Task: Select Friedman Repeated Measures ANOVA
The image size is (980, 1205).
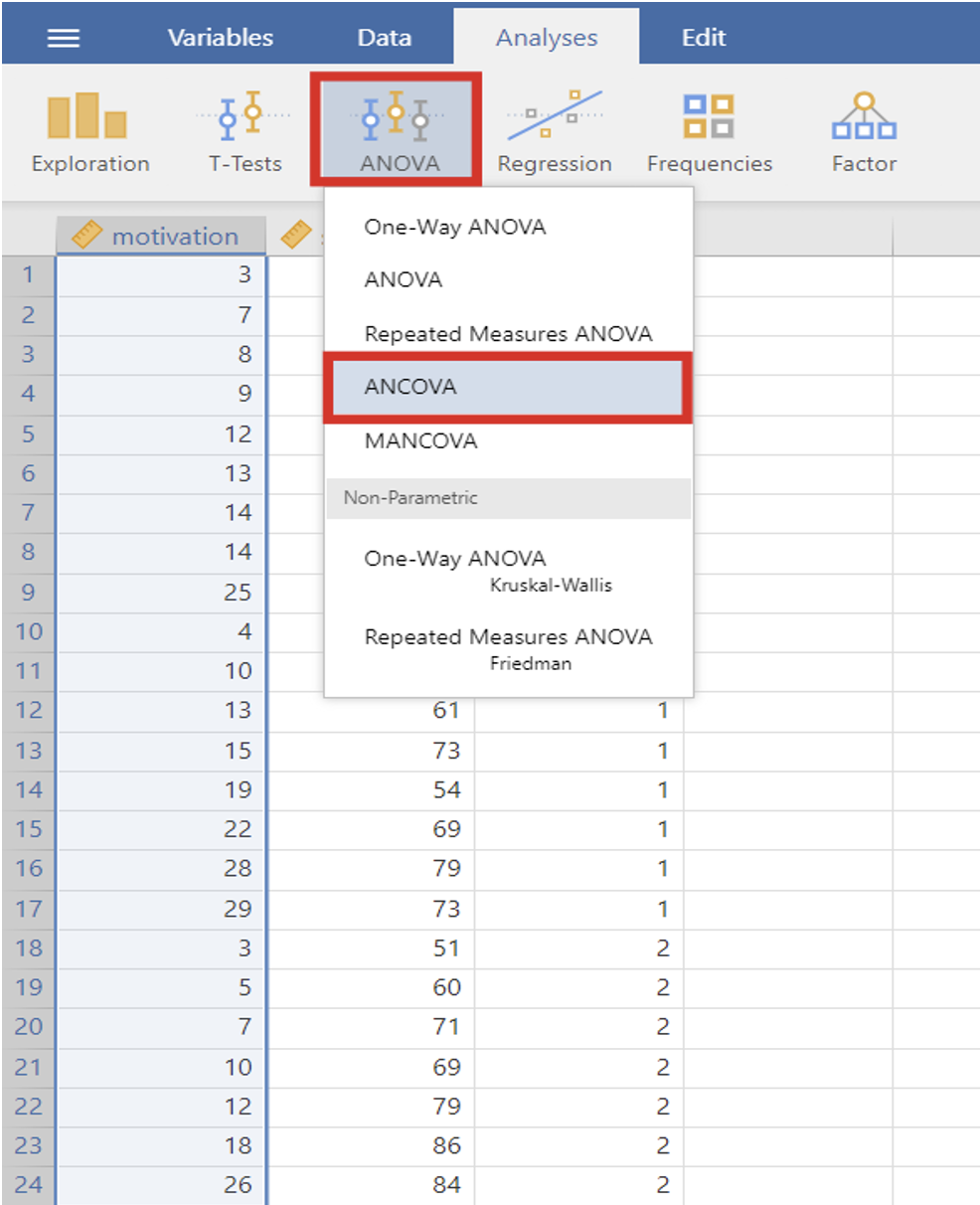Action: (x=507, y=648)
